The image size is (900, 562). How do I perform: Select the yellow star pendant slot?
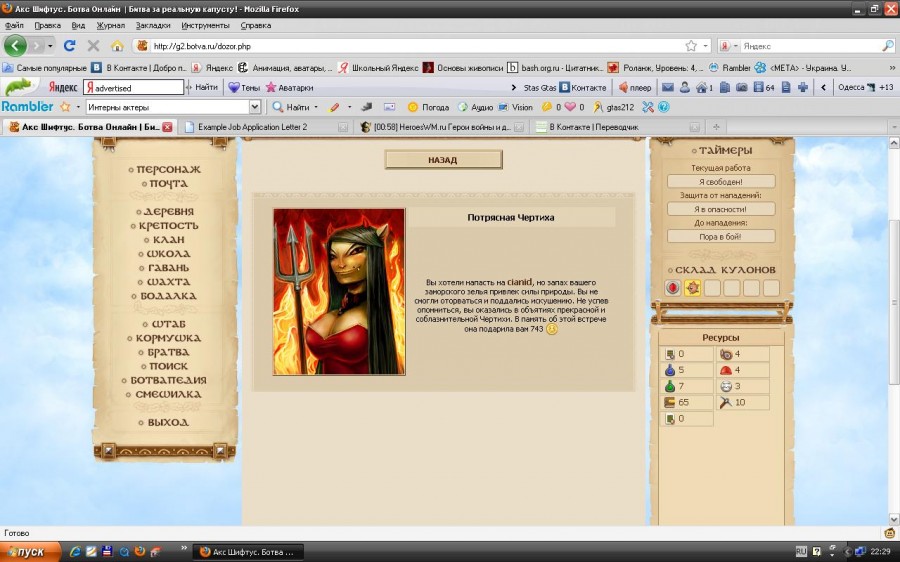(x=692, y=288)
